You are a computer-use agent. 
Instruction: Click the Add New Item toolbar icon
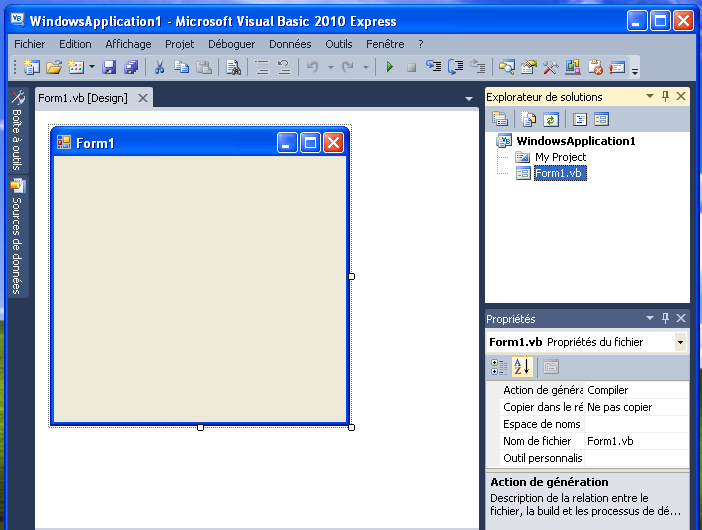tap(76, 67)
